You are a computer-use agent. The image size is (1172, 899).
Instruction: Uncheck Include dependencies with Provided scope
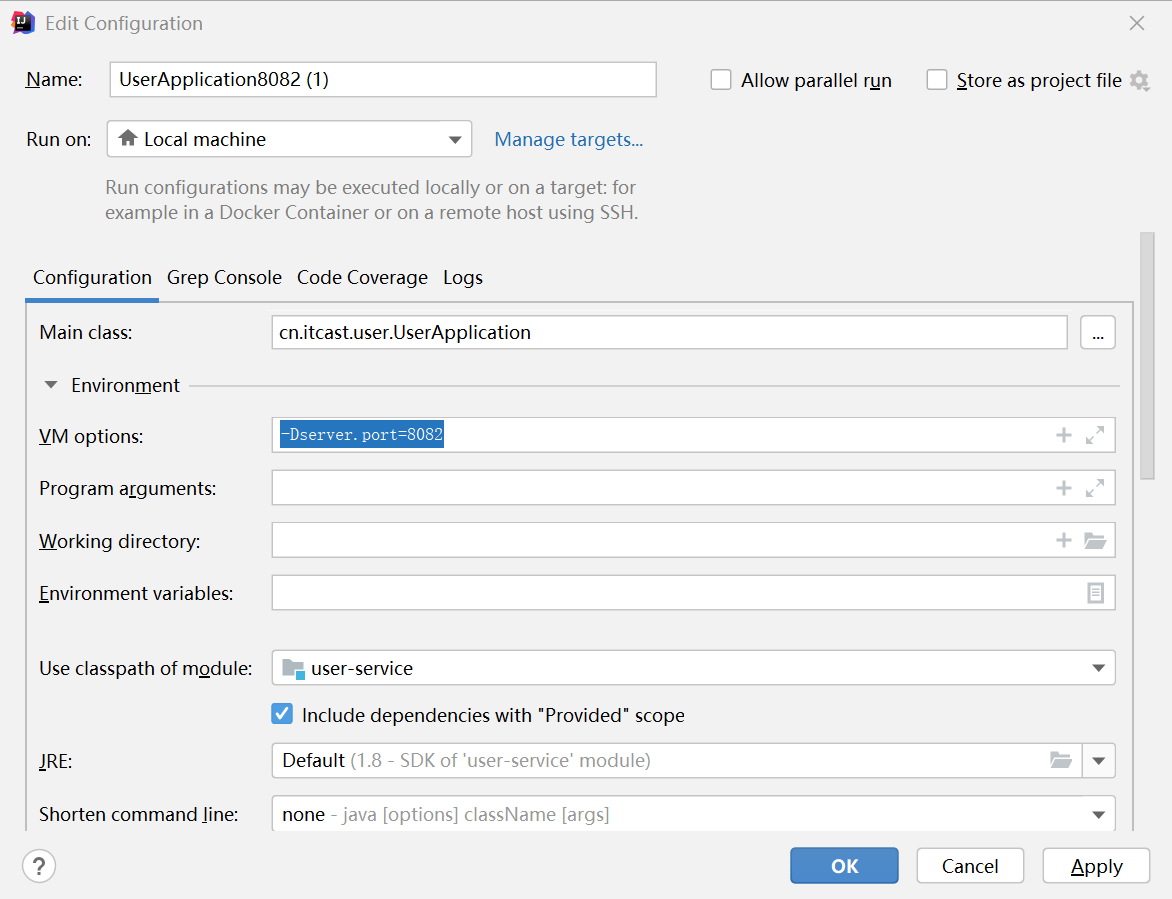pos(283,715)
